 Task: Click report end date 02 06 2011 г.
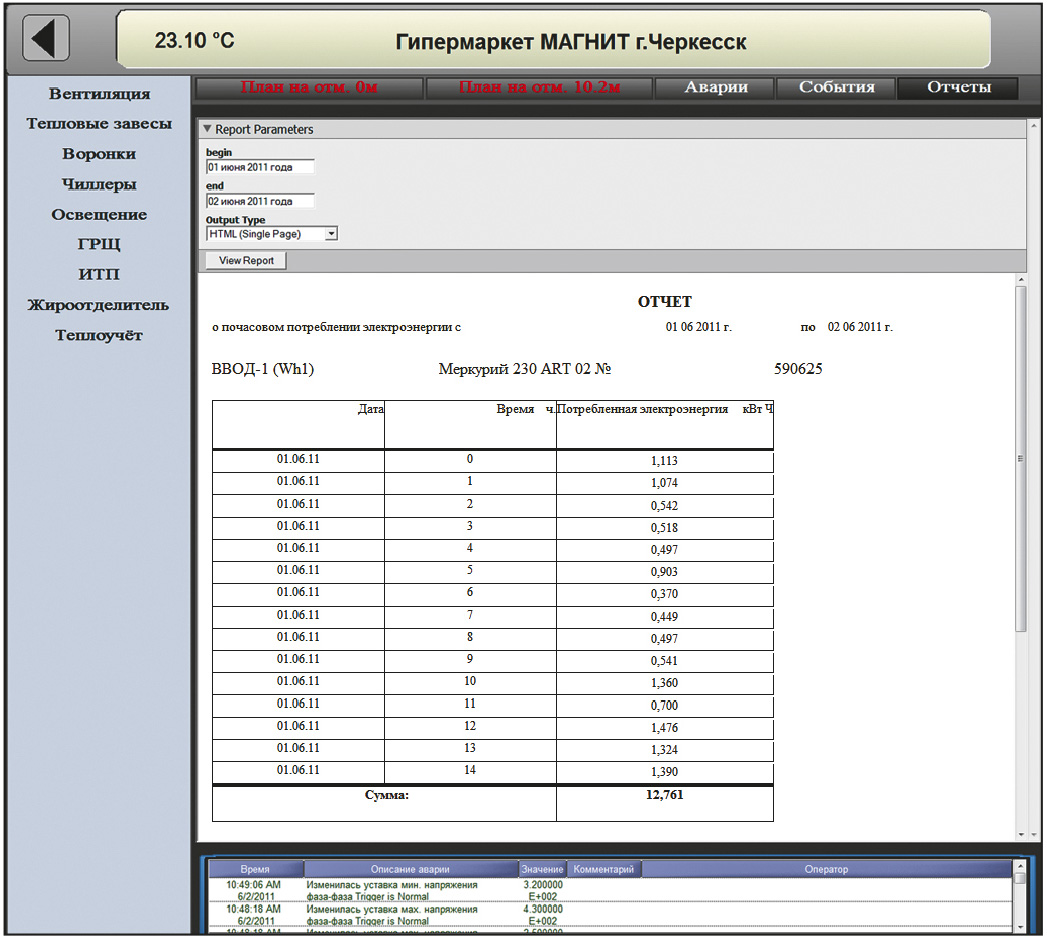point(860,326)
